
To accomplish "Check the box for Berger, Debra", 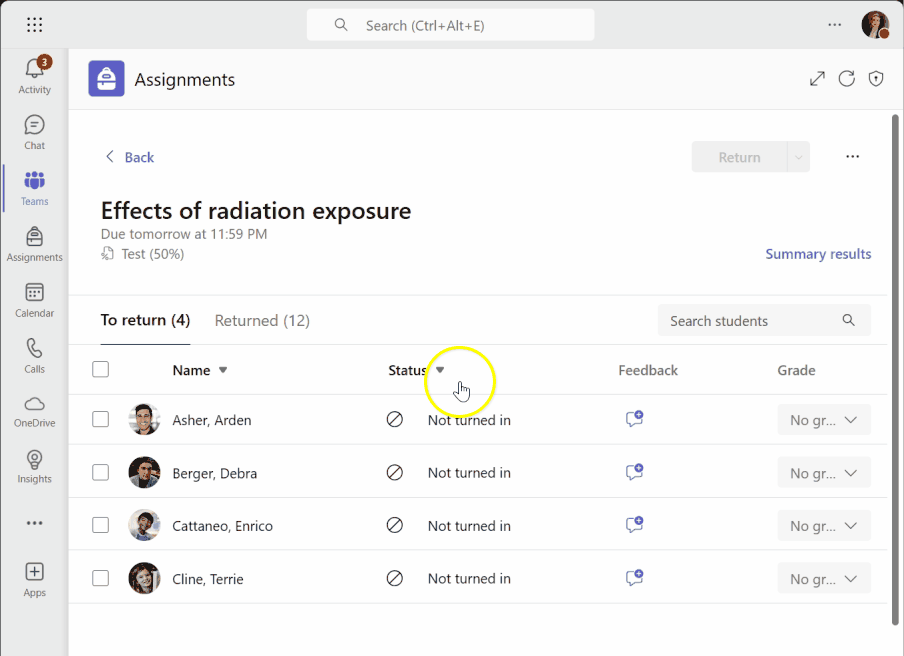I will pos(100,472).
